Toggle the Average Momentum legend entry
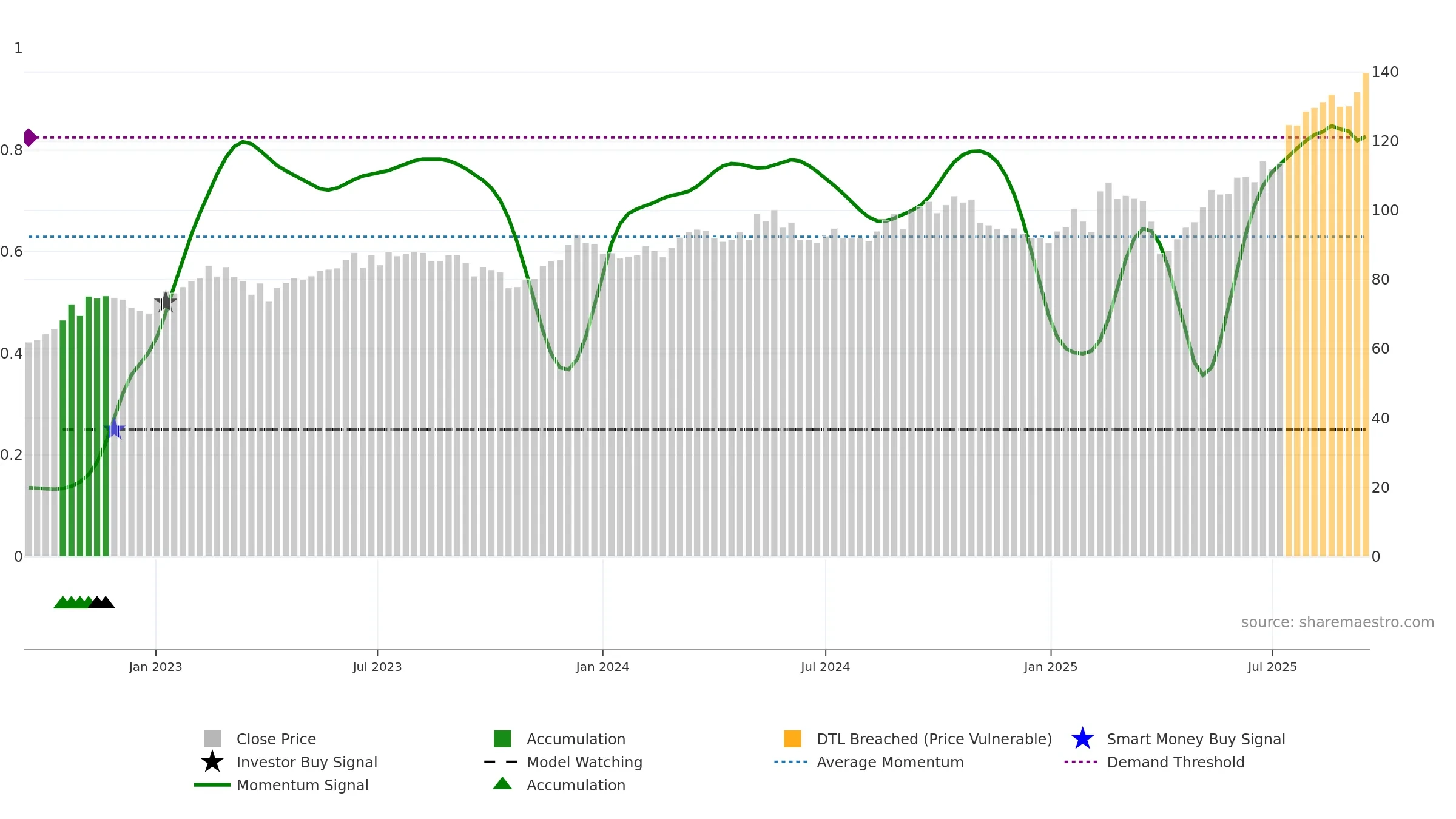This screenshot has width=1456, height=819. coord(890,762)
